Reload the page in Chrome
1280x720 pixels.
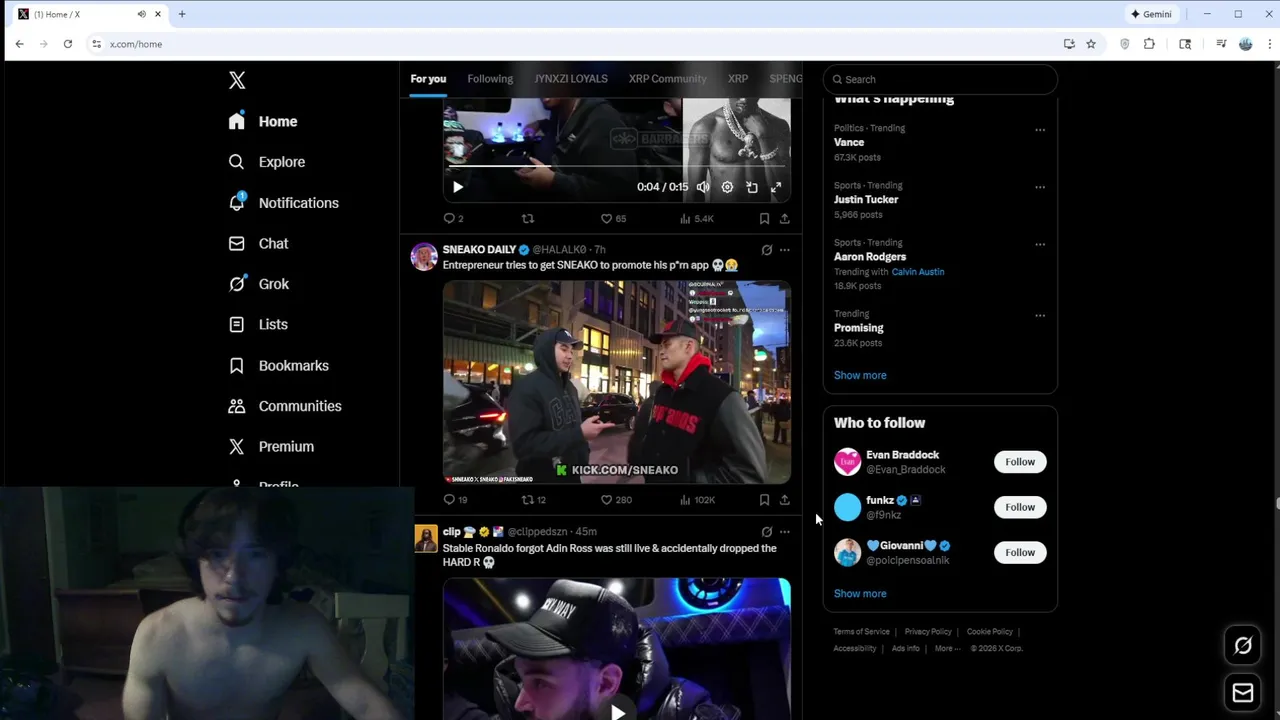[x=67, y=44]
